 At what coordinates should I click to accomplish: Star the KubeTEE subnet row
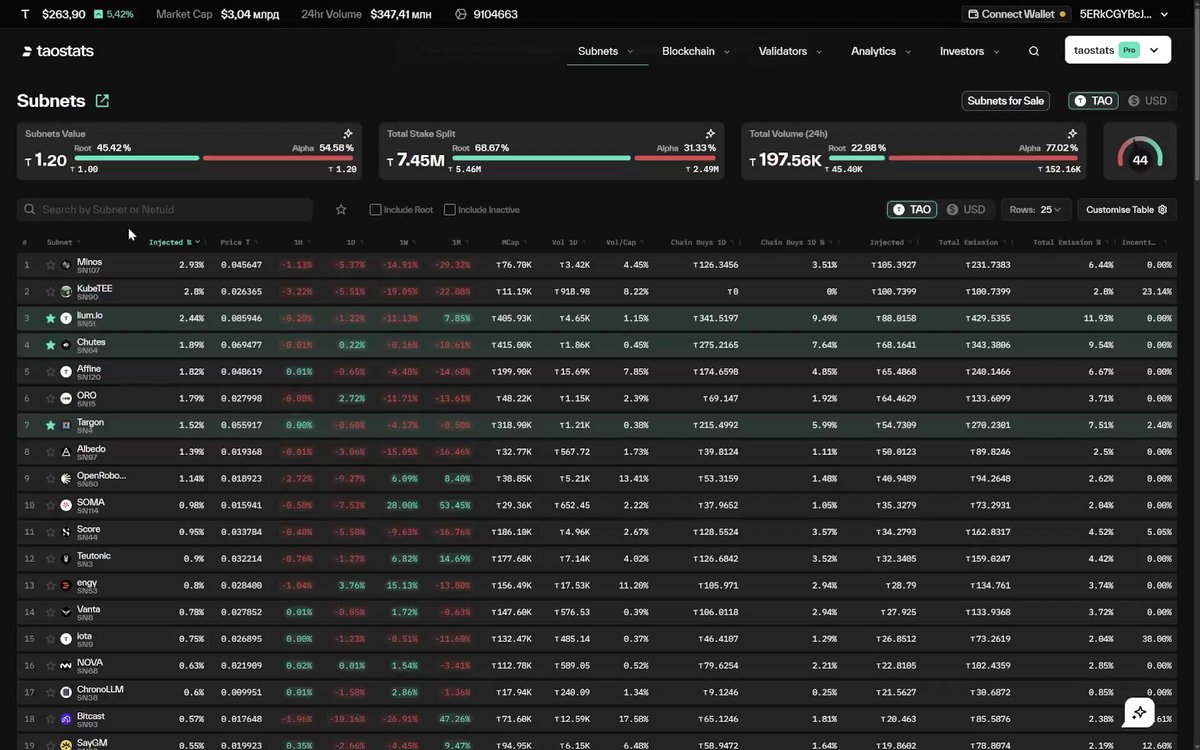click(x=50, y=292)
